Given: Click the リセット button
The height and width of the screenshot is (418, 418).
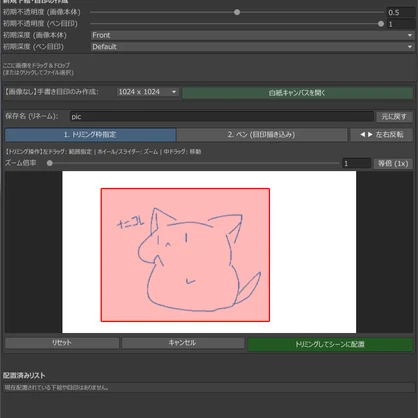Looking at the screenshot, I should [62, 343].
